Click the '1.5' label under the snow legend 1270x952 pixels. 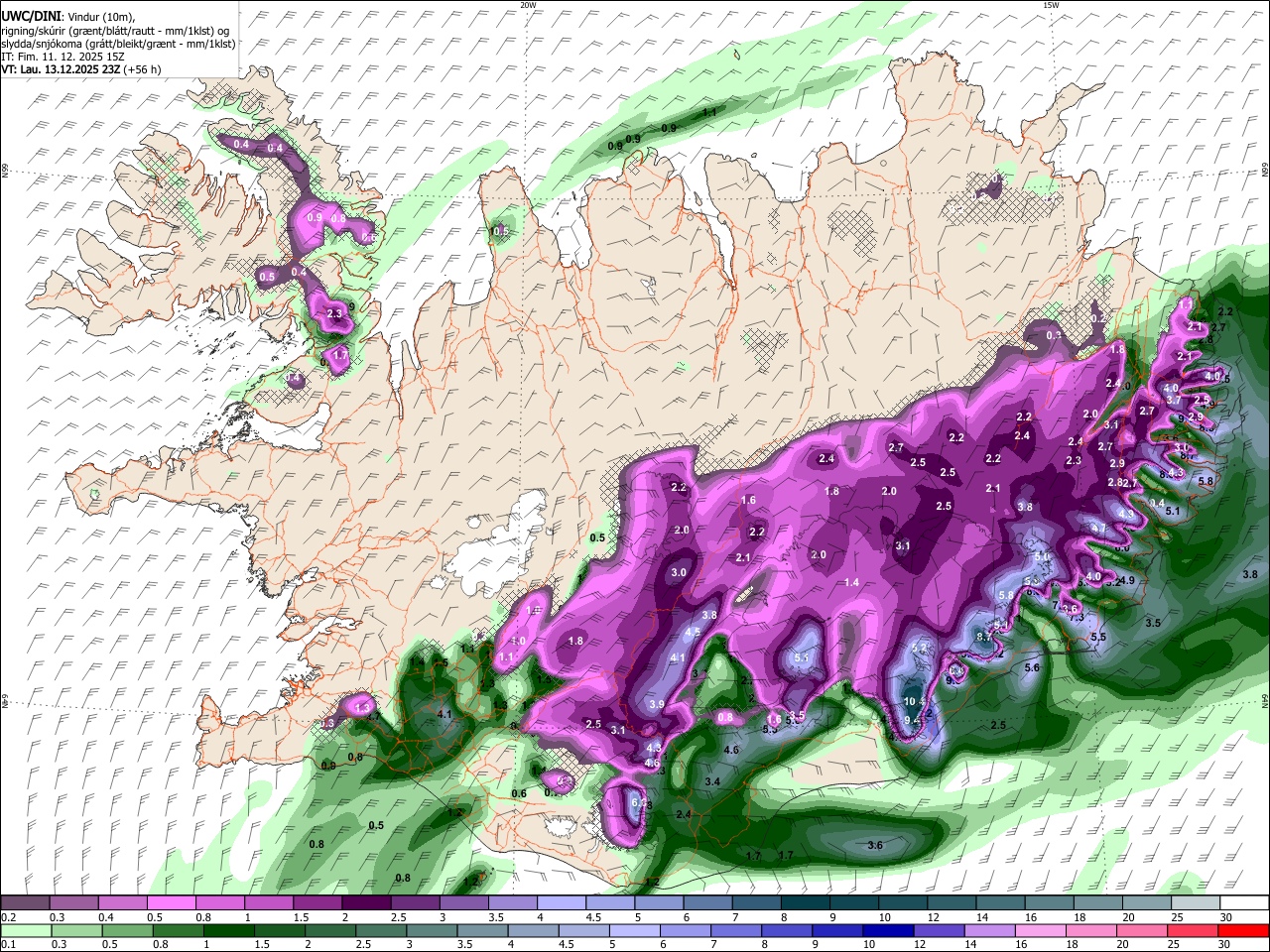coord(300,917)
